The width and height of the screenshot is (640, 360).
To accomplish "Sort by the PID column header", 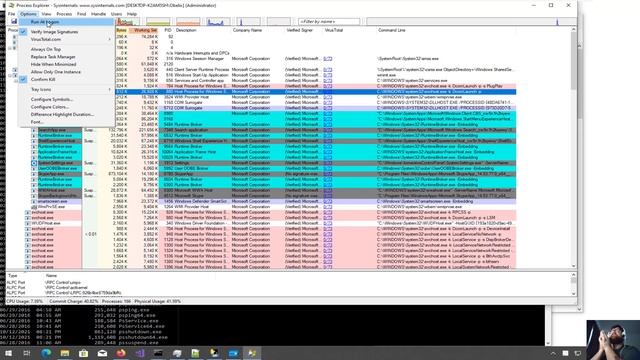I will tap(168, 30).
